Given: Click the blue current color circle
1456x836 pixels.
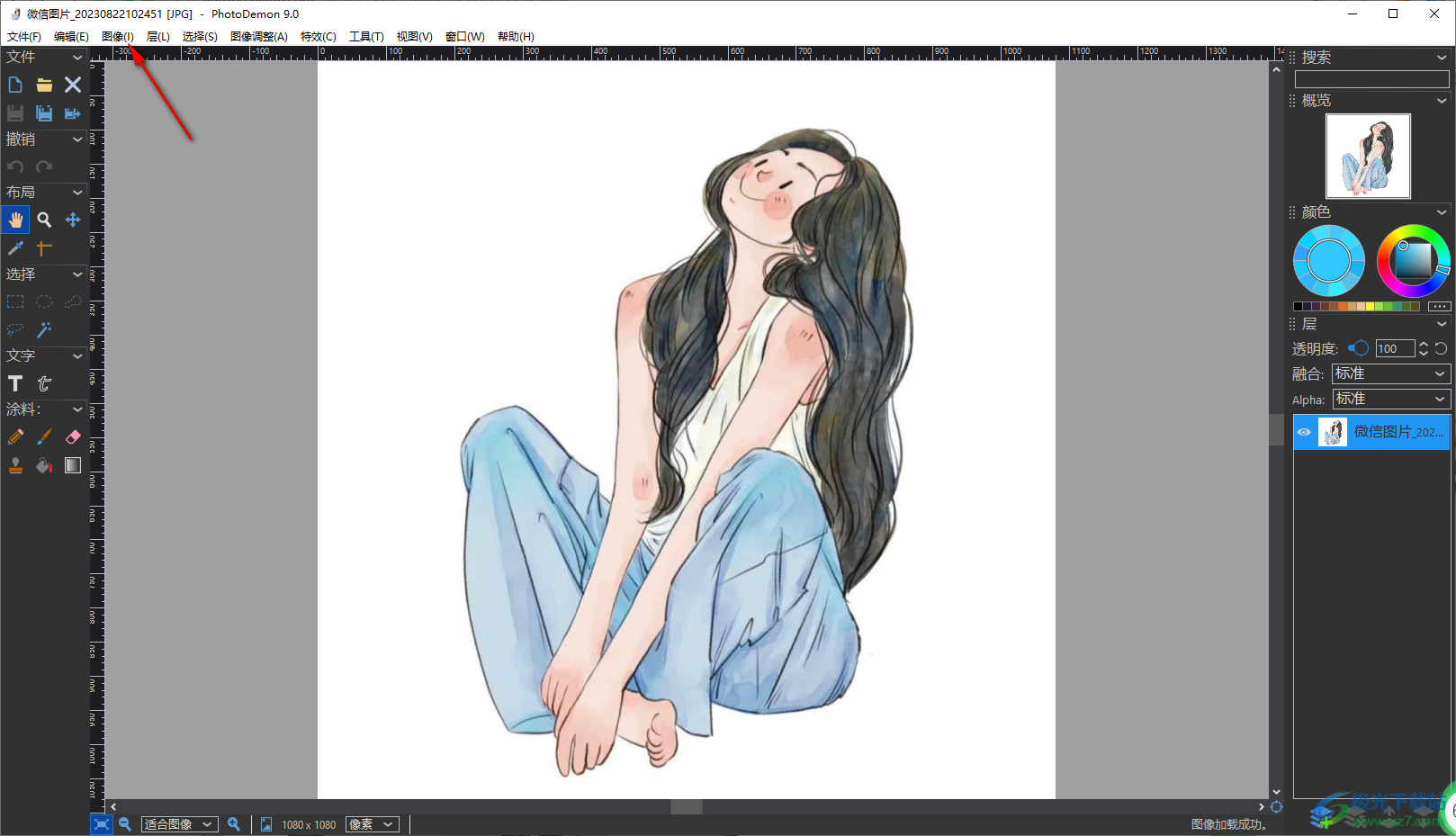Looking at the screenshot, I should (1329, 261).
